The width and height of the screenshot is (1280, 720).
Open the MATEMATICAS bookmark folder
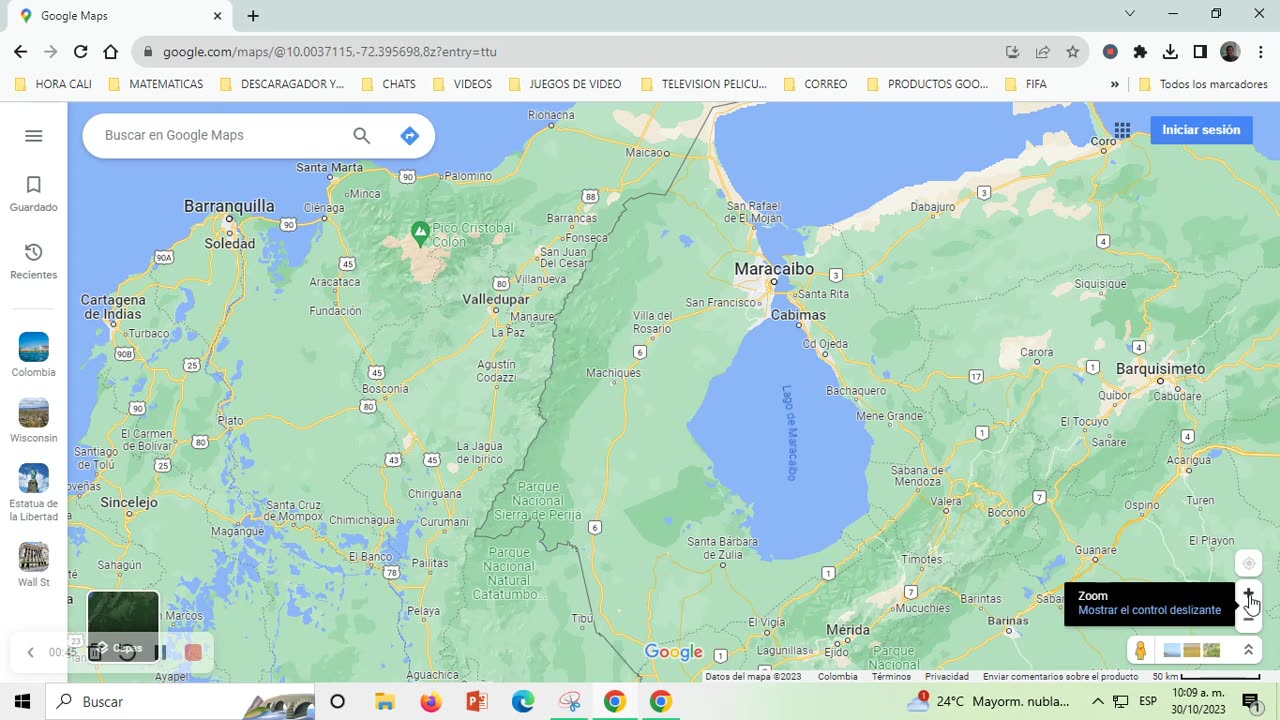(x=155, y=84)
